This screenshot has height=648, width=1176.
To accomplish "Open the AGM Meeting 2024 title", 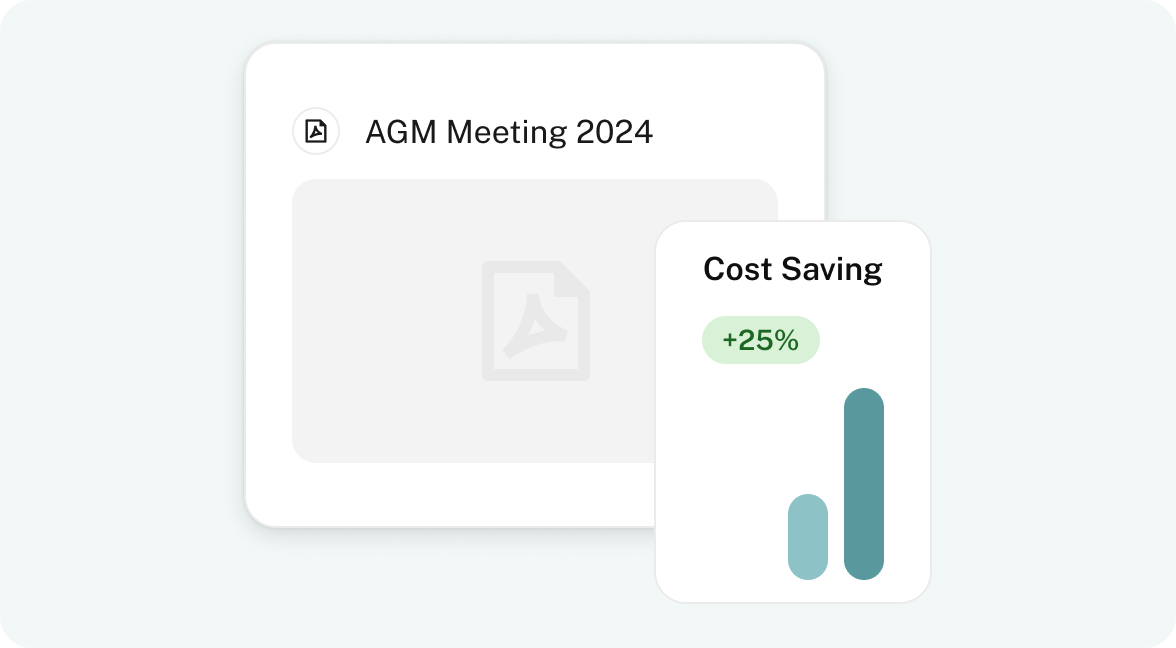I will tap(509, 132).
